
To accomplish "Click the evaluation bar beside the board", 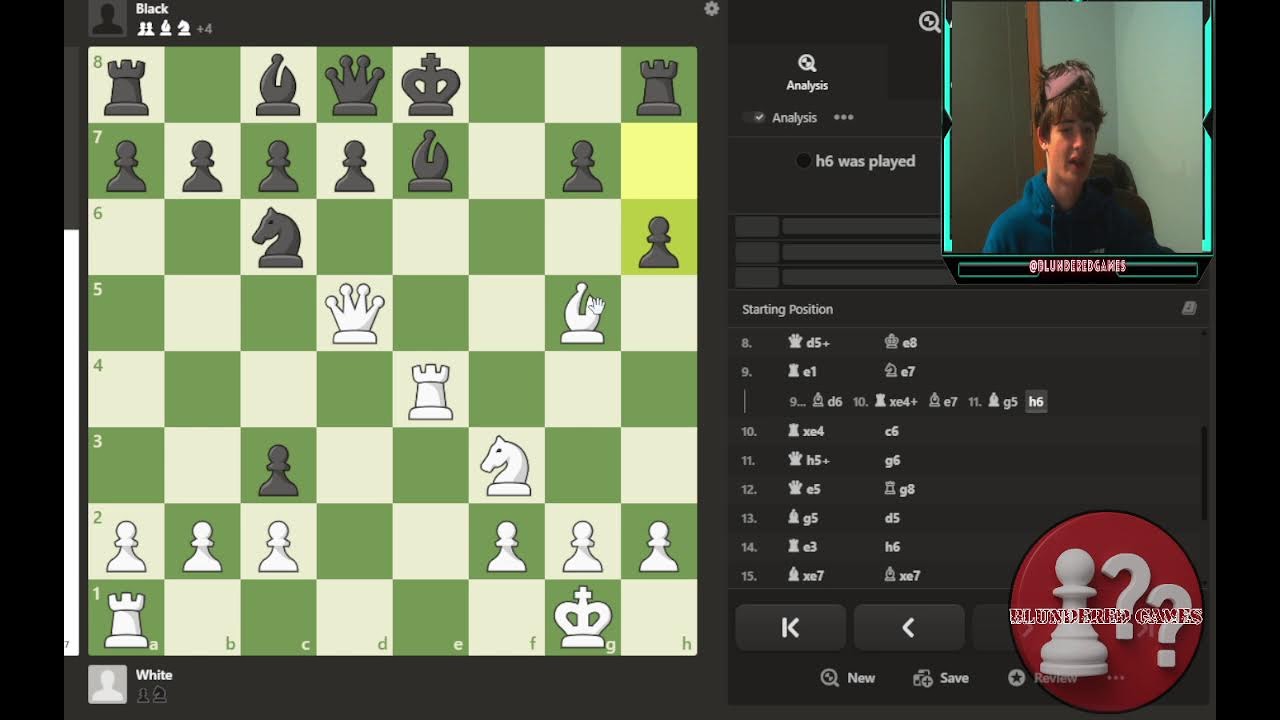I will point(71,351).
